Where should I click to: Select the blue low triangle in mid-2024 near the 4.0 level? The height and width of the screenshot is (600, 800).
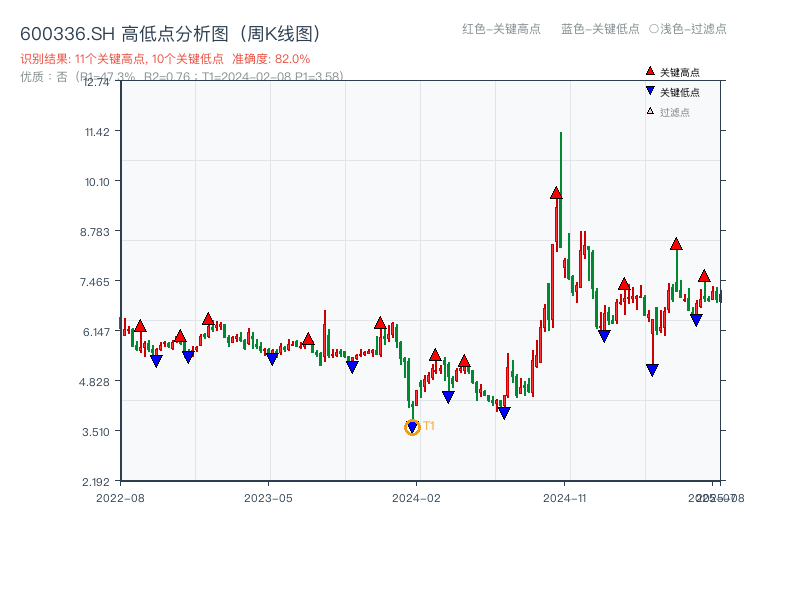click(504, 413)
